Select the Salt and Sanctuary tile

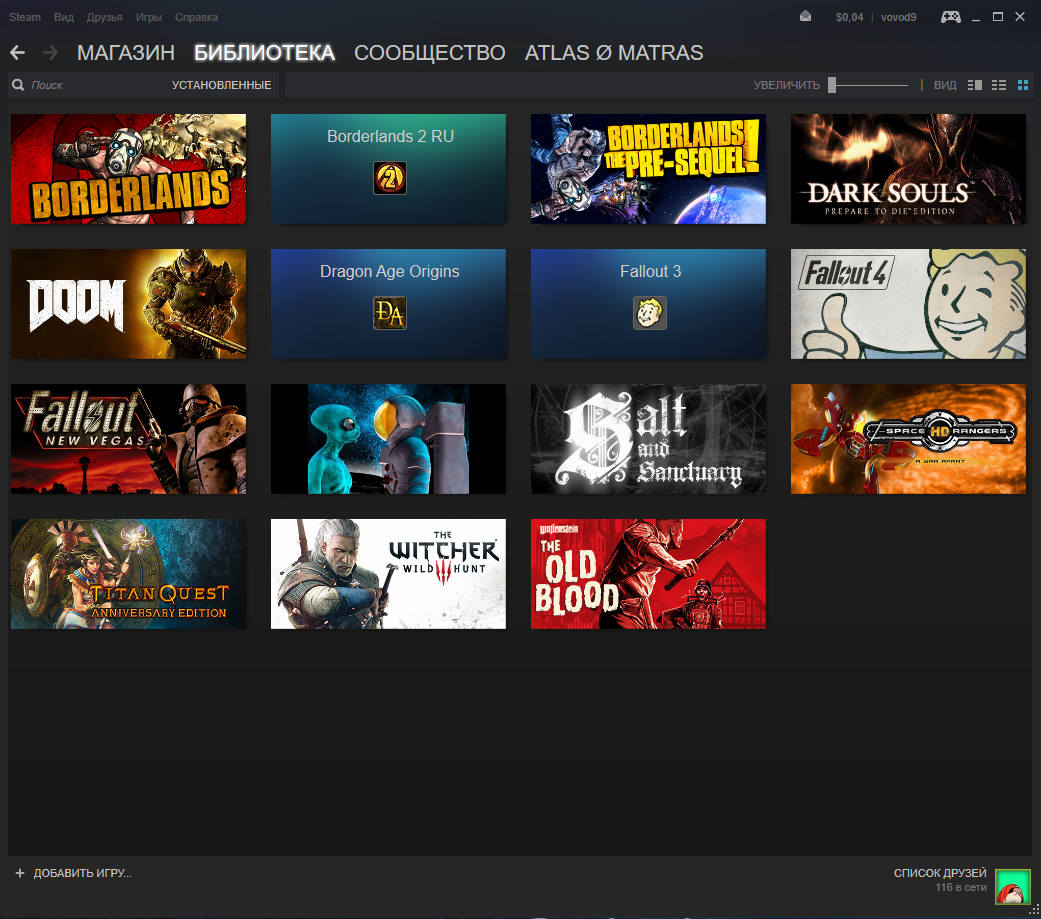point(648,439)
